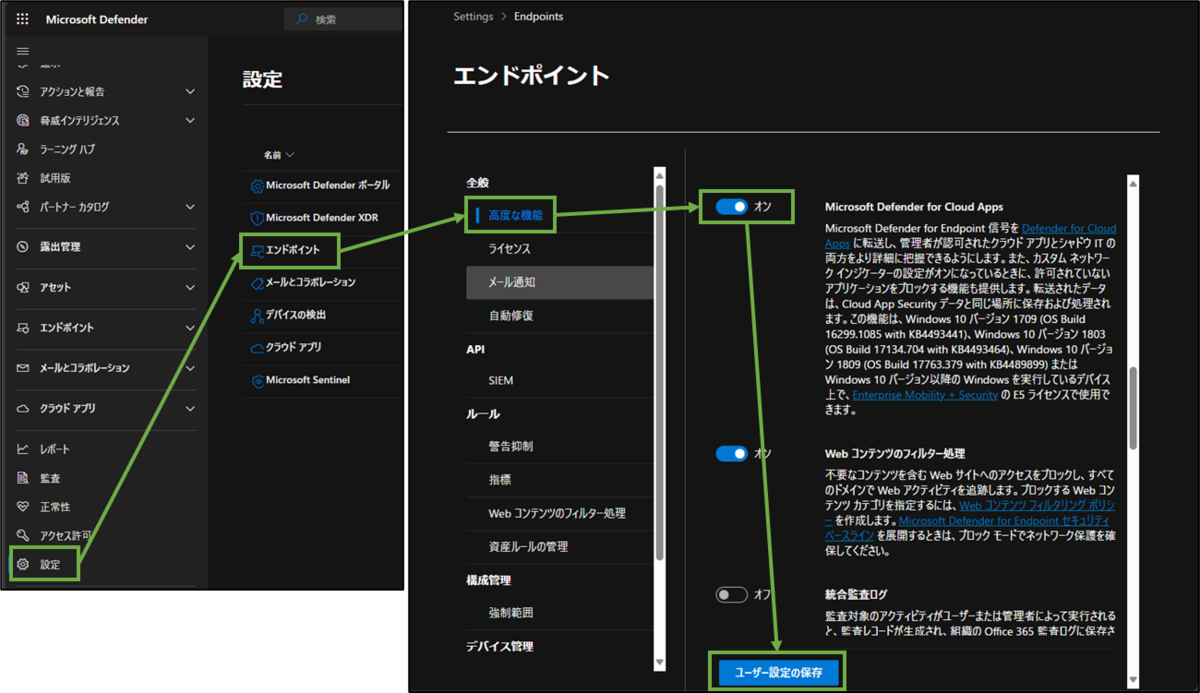Enable the 統合監査ログ toggle

tap(732, 595)
